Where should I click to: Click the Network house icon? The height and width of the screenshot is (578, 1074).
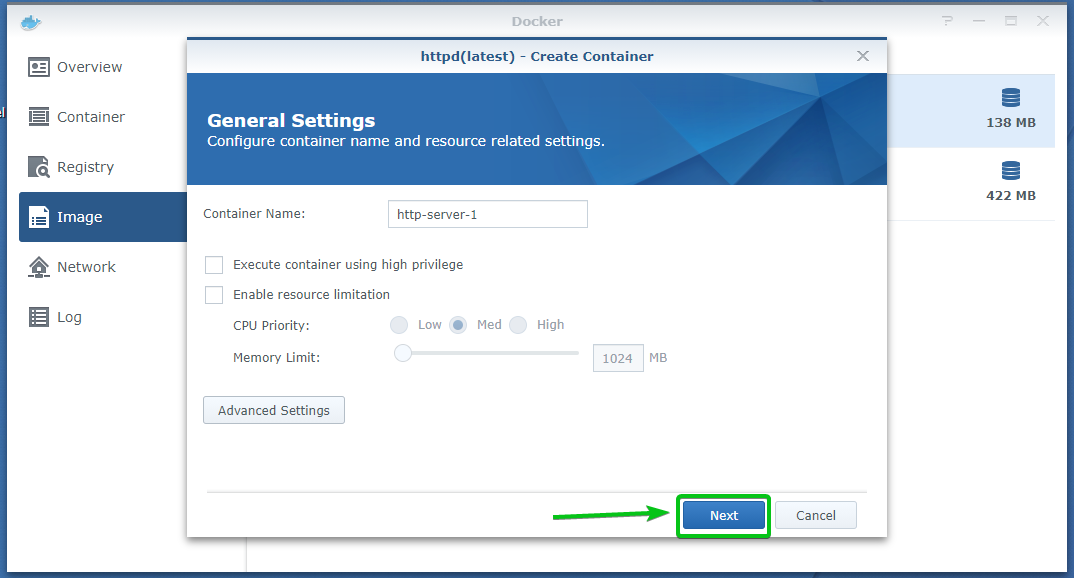click(x=39, y=267)
